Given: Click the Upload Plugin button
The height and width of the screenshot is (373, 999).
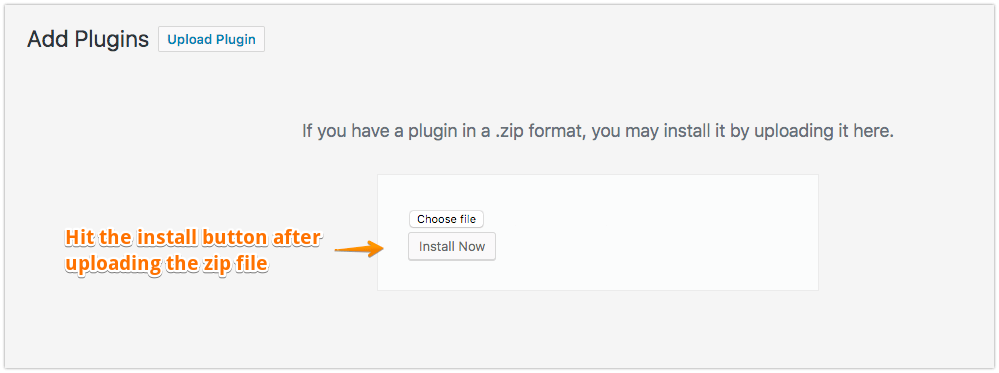Looking at the screenshot, I should [211, 40].
